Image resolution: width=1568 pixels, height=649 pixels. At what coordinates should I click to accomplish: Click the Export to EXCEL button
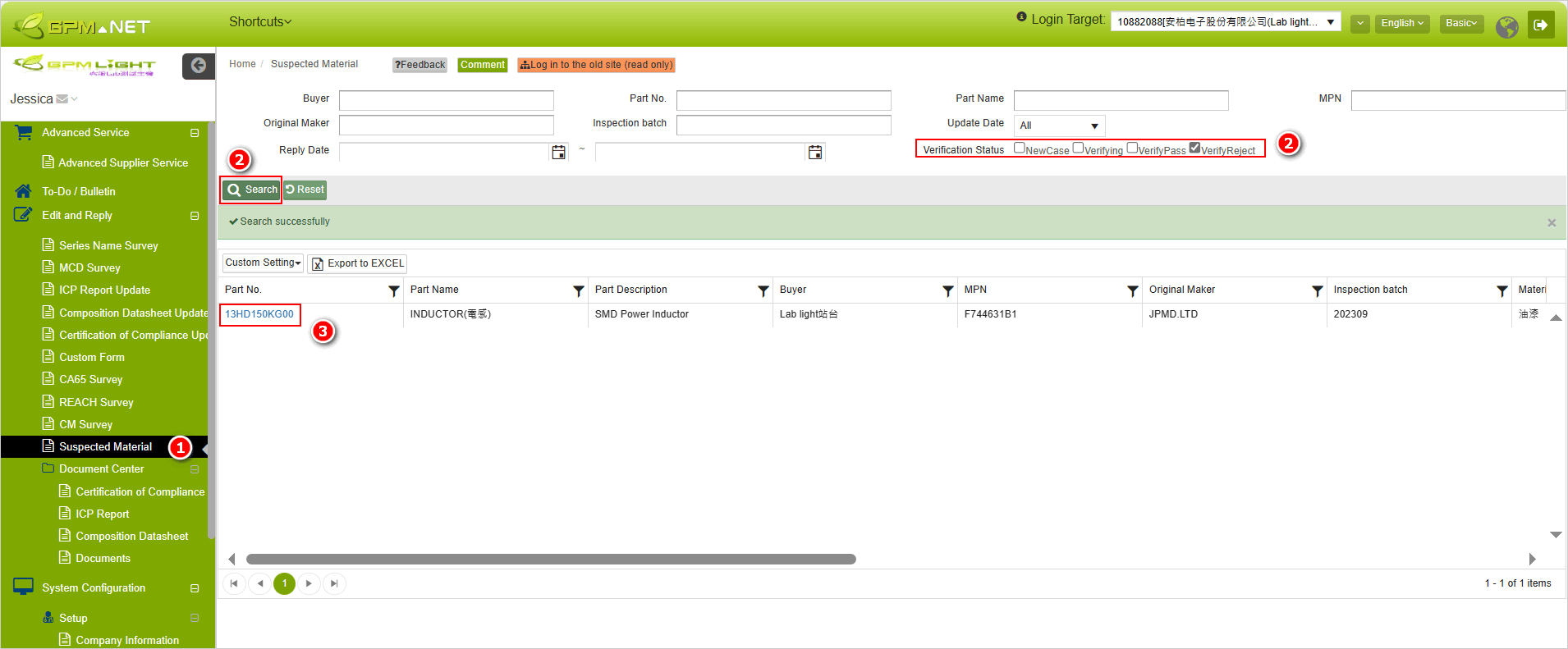tap(357, 263)
